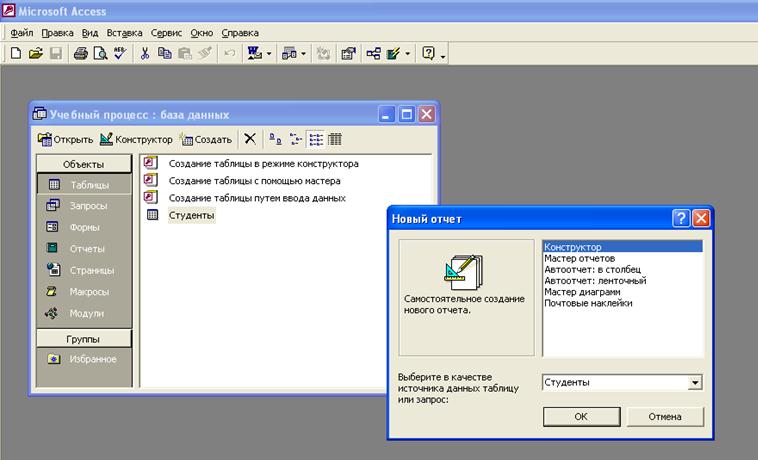
Task: Close the Новый отчет dialog
Action: (701, 218)
